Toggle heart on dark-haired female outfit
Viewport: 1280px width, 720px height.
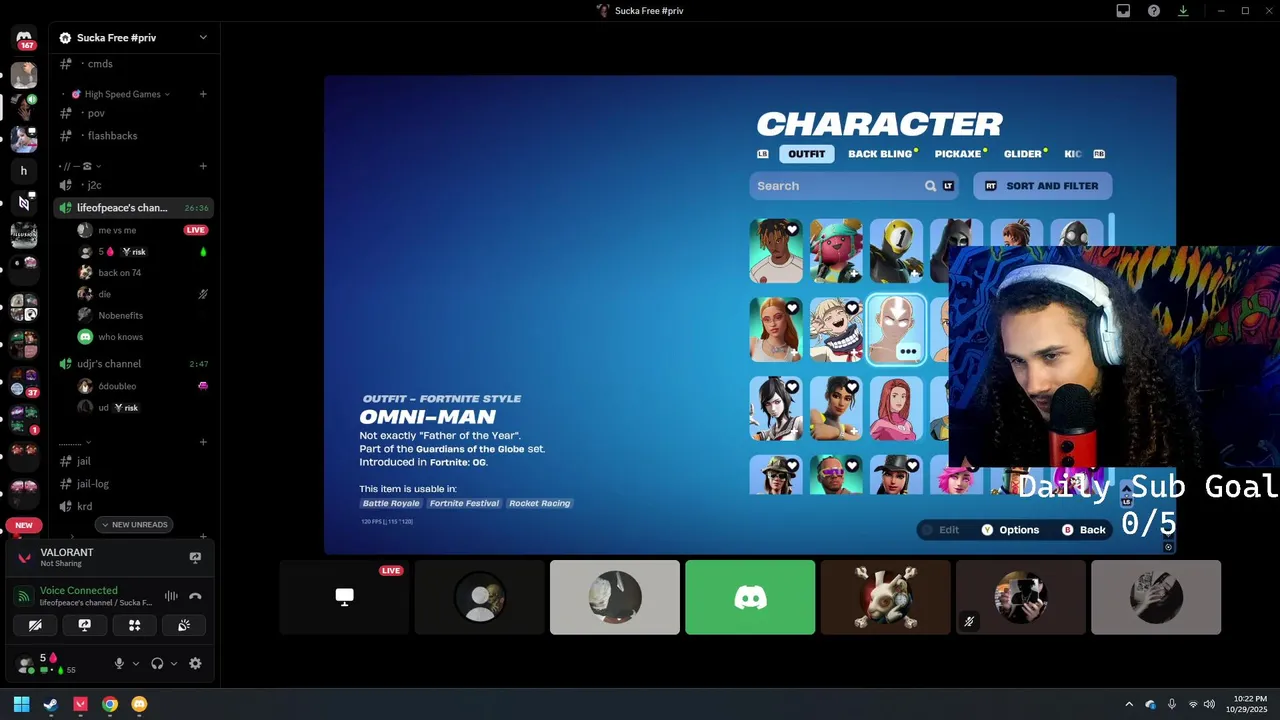coord(792,386)
